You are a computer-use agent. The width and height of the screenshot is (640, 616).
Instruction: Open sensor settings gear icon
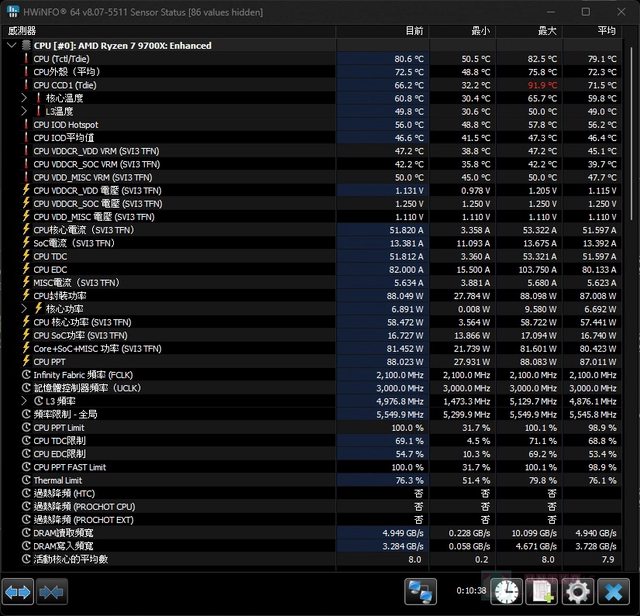click(578, 591)
